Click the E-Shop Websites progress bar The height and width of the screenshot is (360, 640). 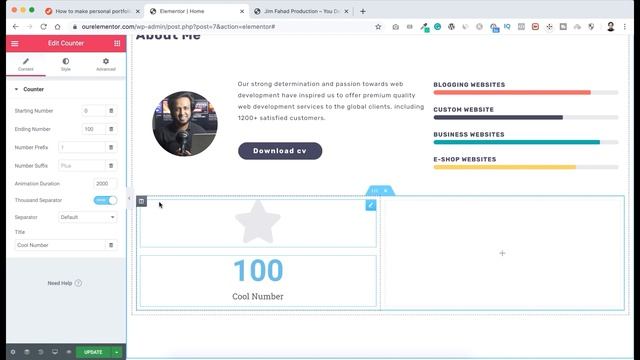(x=526, y=167)
